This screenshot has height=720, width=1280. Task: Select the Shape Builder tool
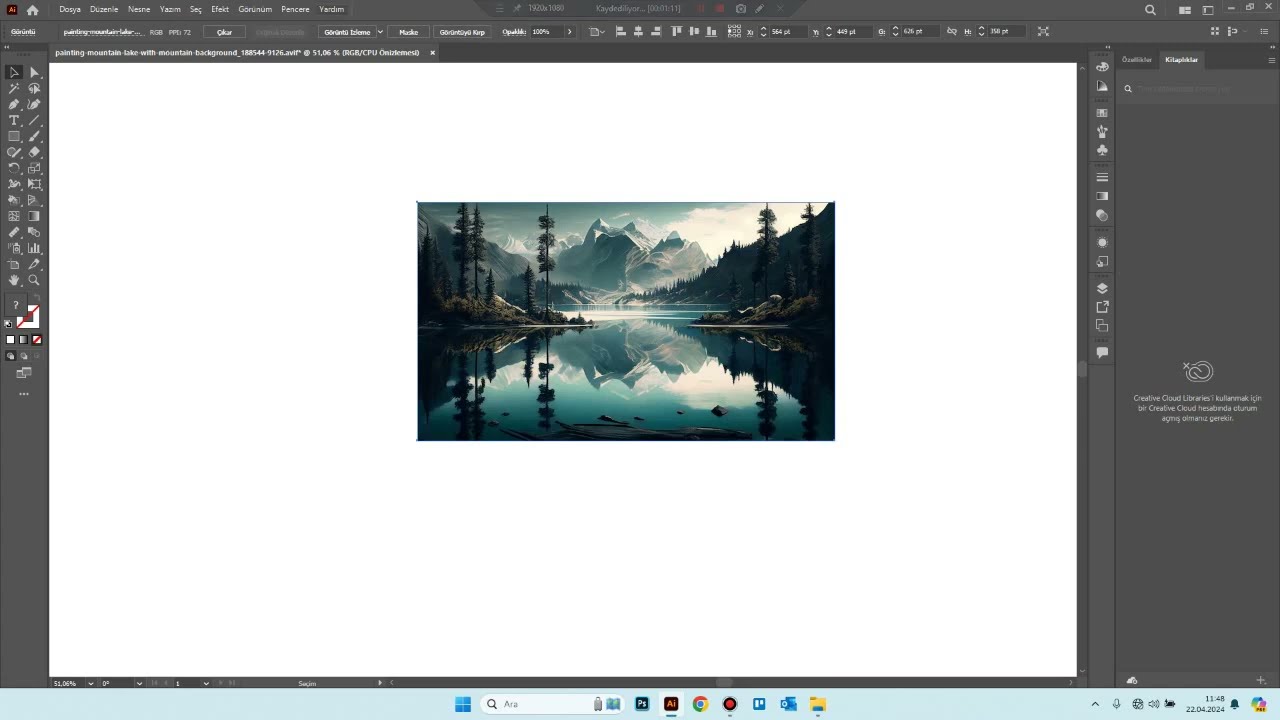pyautogui.click(x=14, y=200)
